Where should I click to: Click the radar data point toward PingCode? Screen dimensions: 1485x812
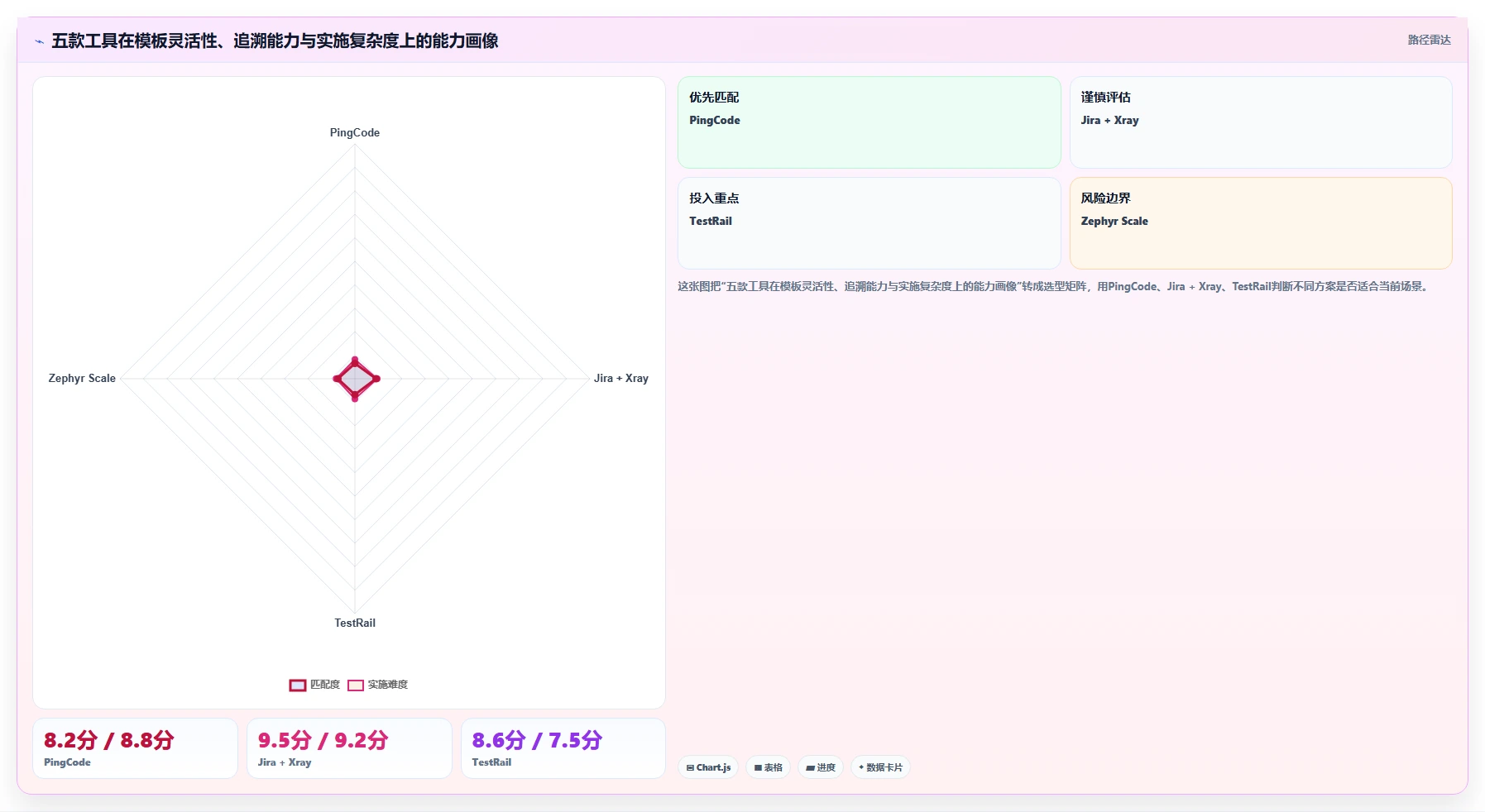(x=355, y=361)
